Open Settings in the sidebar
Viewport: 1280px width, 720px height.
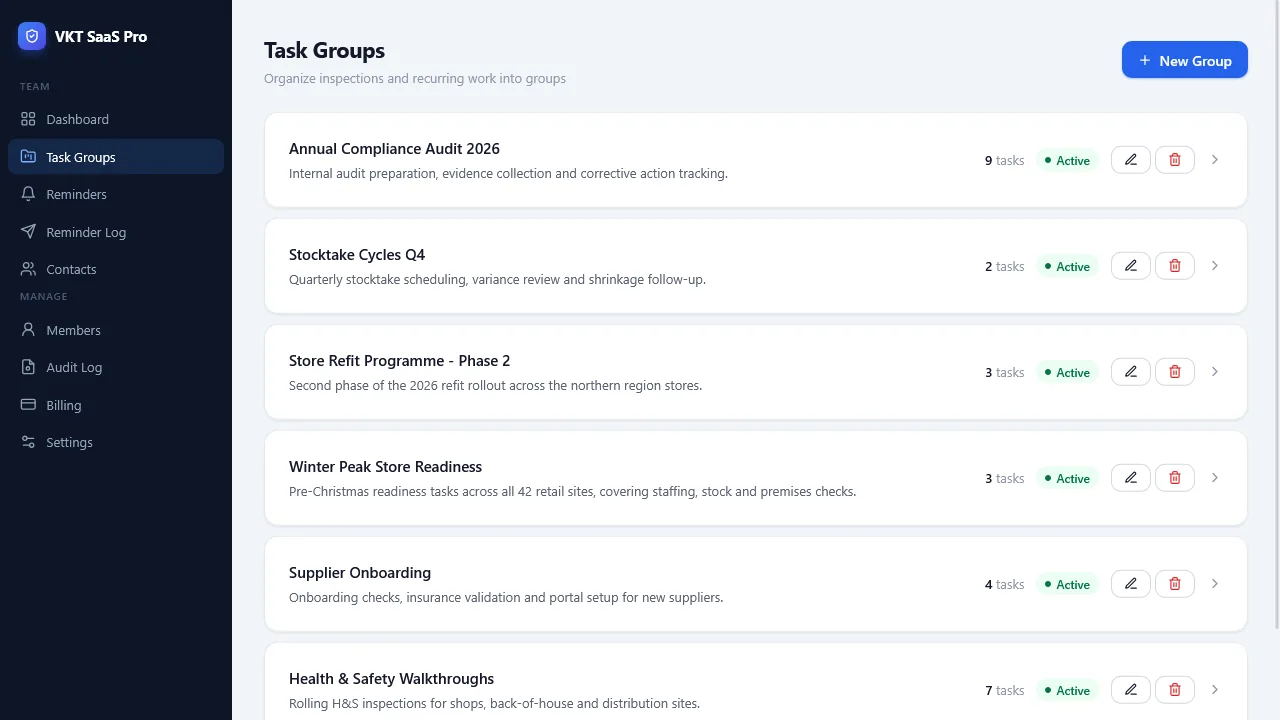[116, 442]
